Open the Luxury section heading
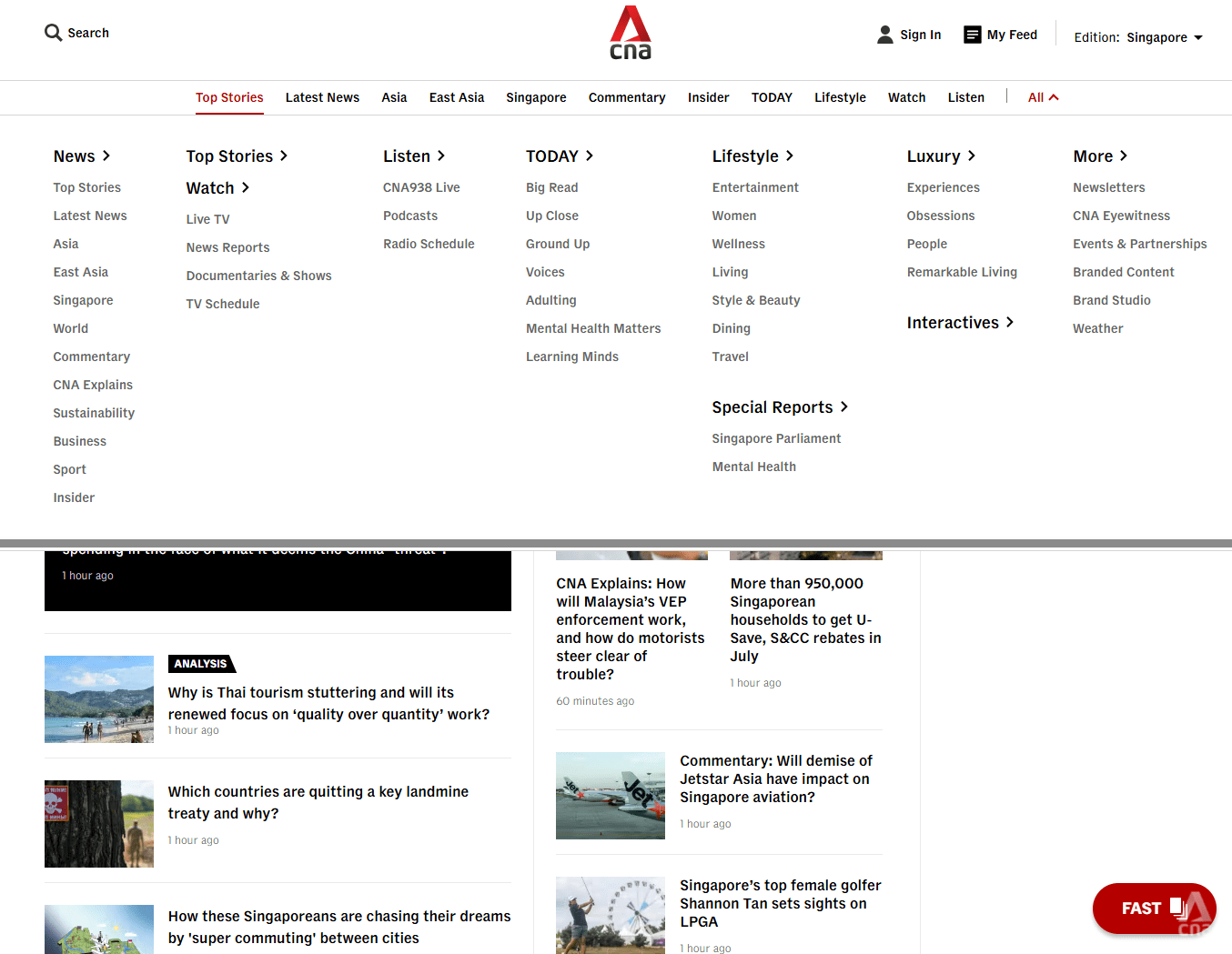This screenshot has width=1232, height=954. click(941, 156)
